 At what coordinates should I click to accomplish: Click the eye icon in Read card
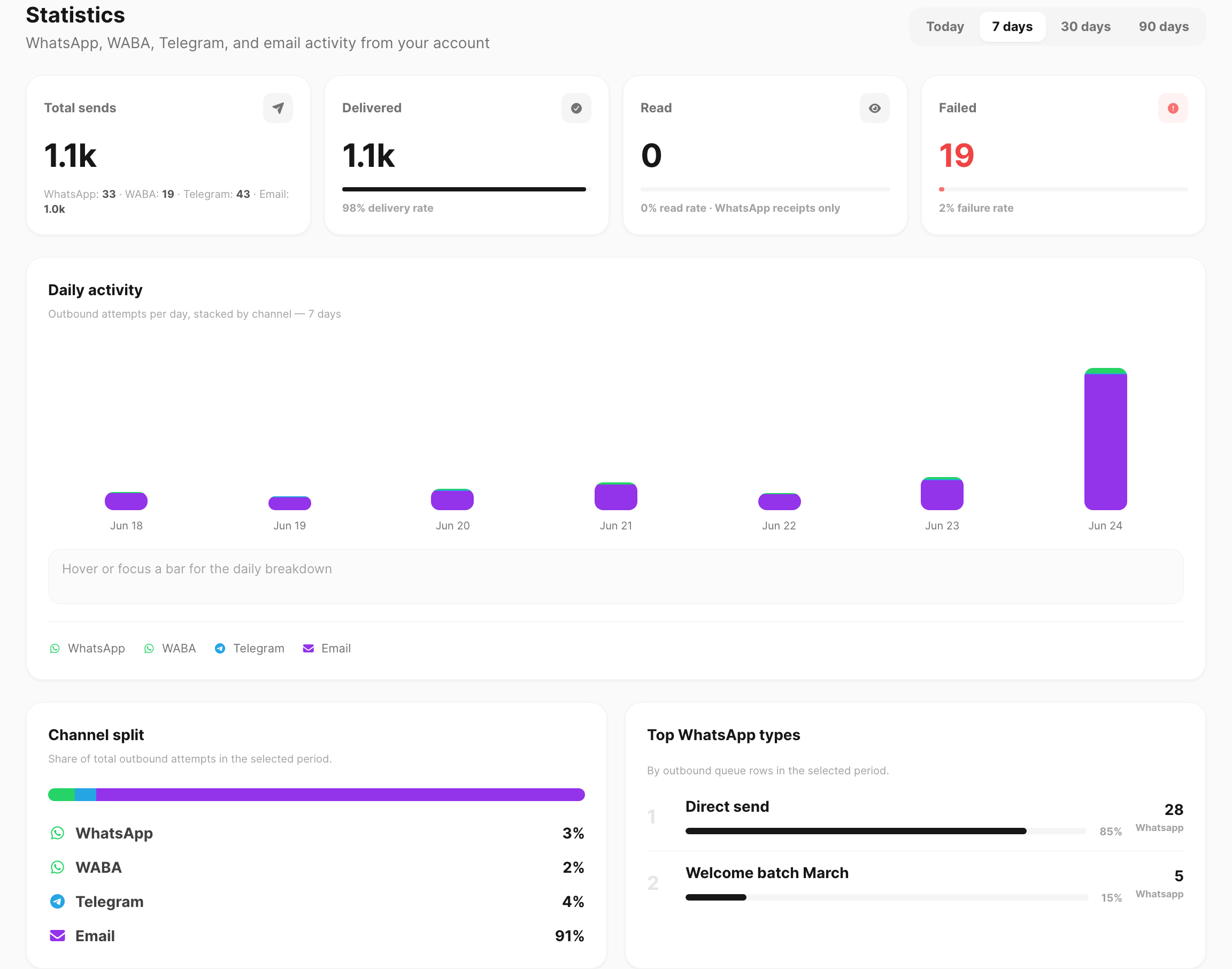875,108
